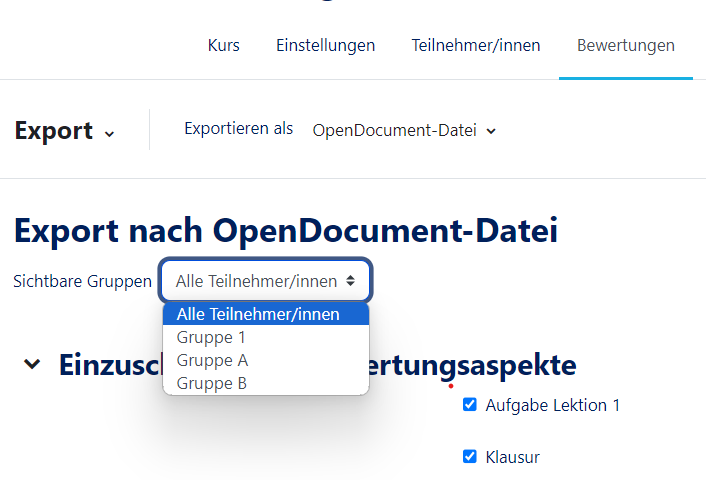Uncheck the Aufgabe Lektion 1 checkbox

coord(470,405)
